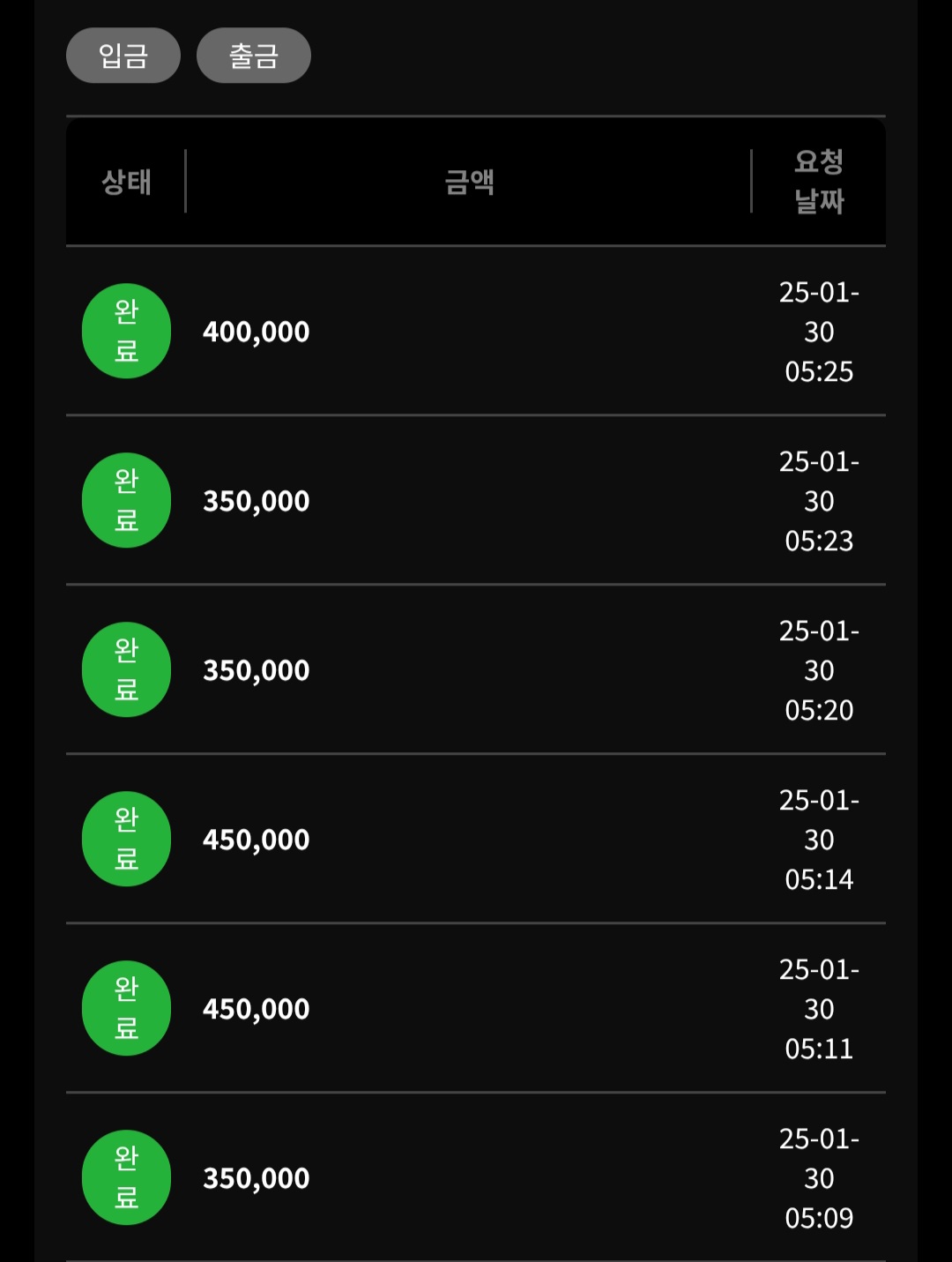Click the 25-01-30 05:09 request date

pos(819,1178)
